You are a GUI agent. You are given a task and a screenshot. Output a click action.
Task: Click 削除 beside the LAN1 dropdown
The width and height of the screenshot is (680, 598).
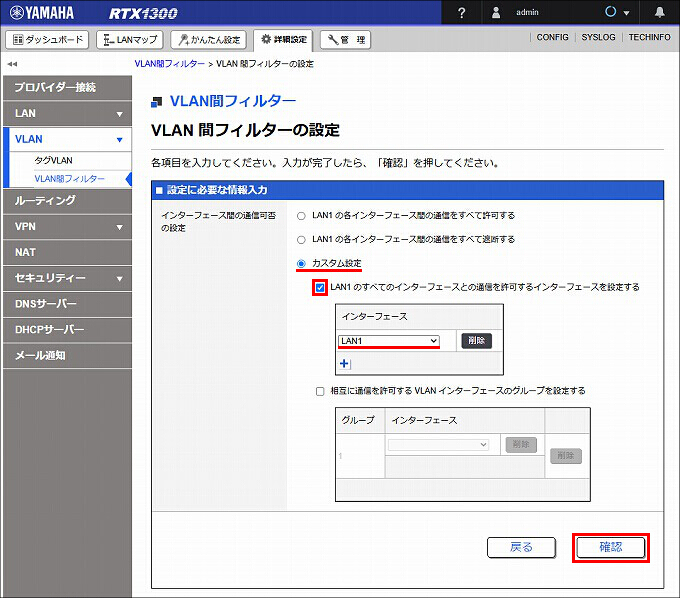[476, 340]
